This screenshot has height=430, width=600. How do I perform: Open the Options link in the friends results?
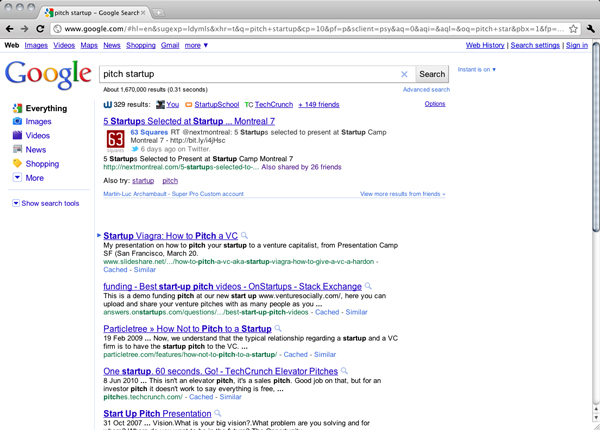click(x=435, y=104)
